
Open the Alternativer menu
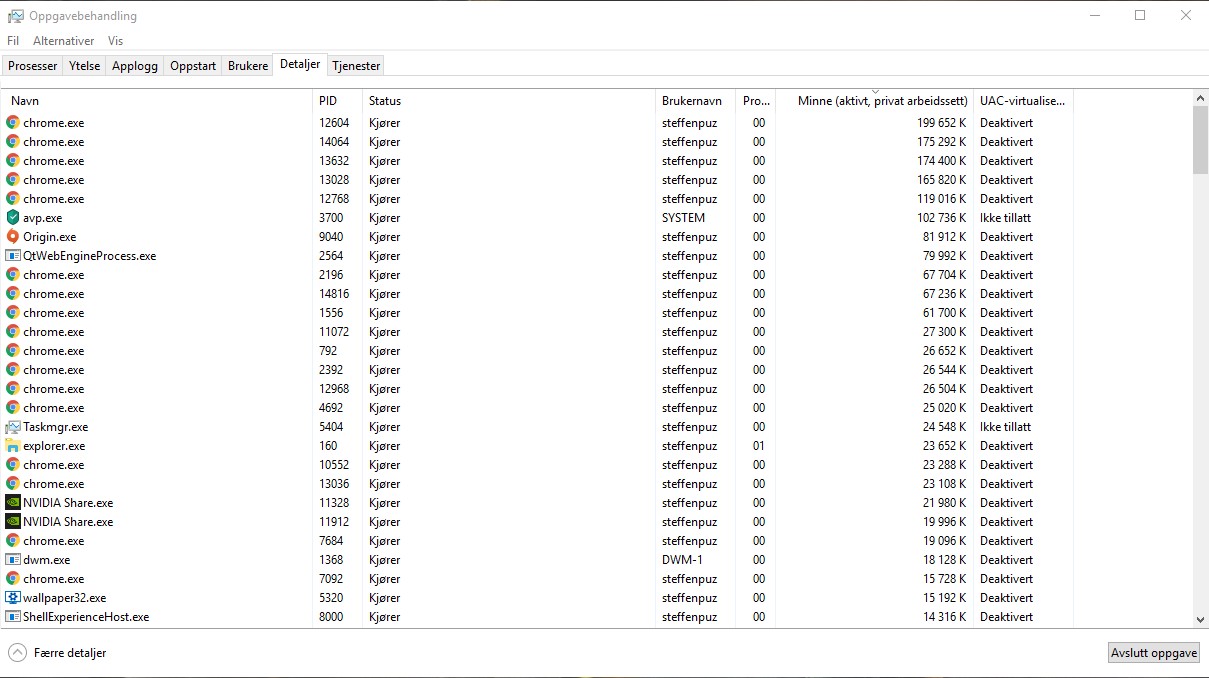point(64,41)
